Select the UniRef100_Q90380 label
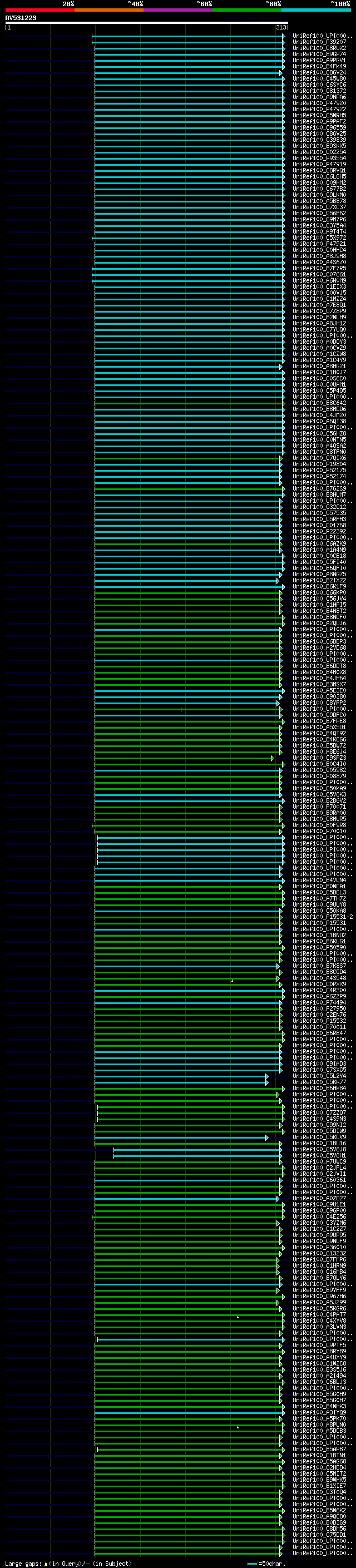356x1568 pixels. coord(319,697)
